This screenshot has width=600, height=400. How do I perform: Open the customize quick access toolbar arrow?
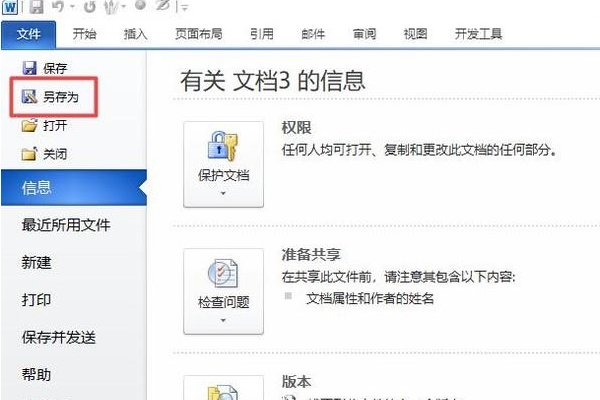coord(185,7)
